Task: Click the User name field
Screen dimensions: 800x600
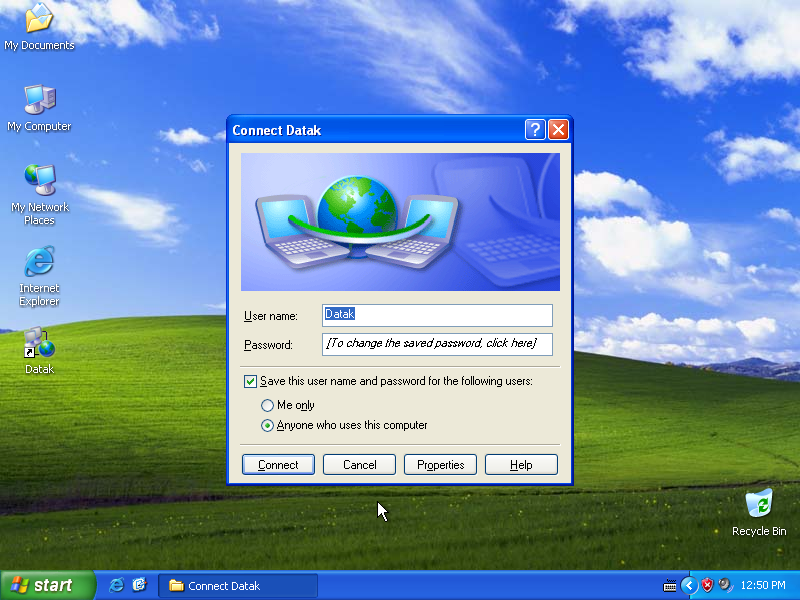Action: (x=437, y=315)
